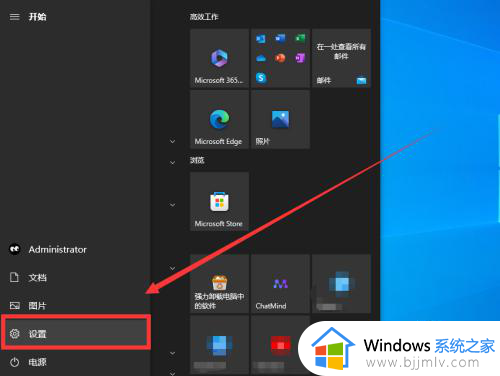Viewport: 500px width, 376px height.
Task: Launch the Microsoft Store tile
Action: coord(219,202)
